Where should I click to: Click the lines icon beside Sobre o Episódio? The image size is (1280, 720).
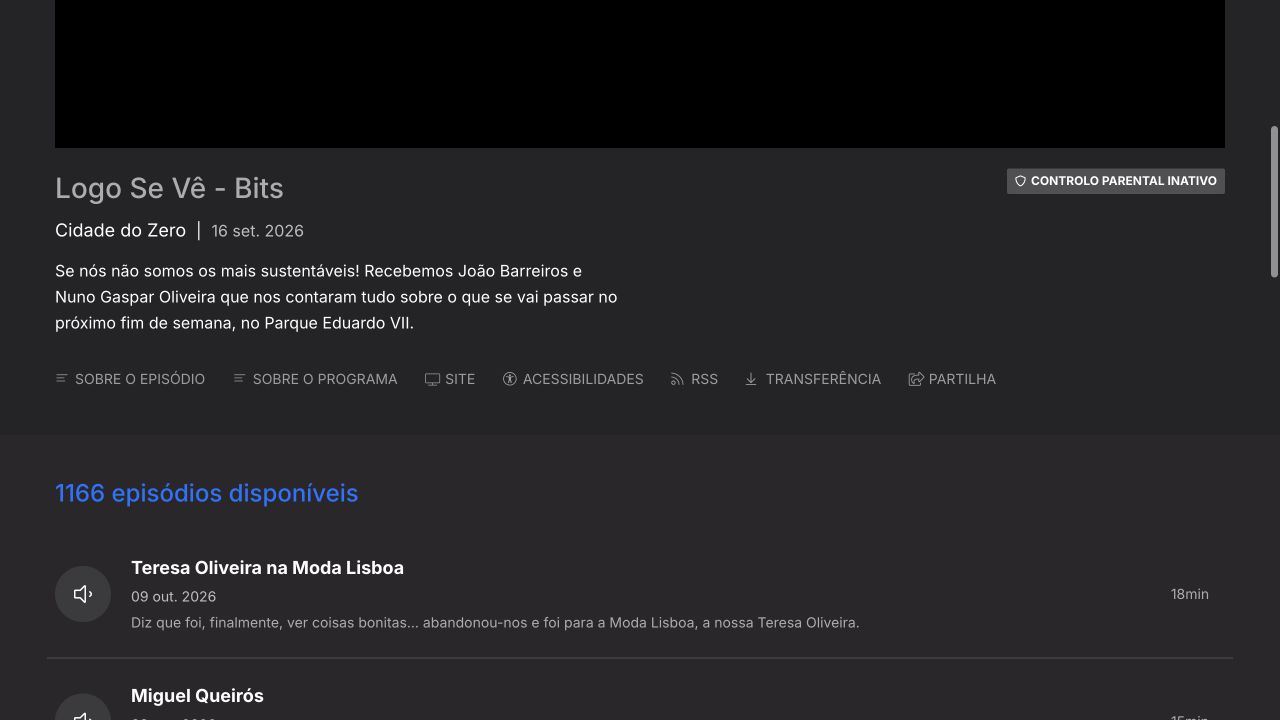point(62,378)
